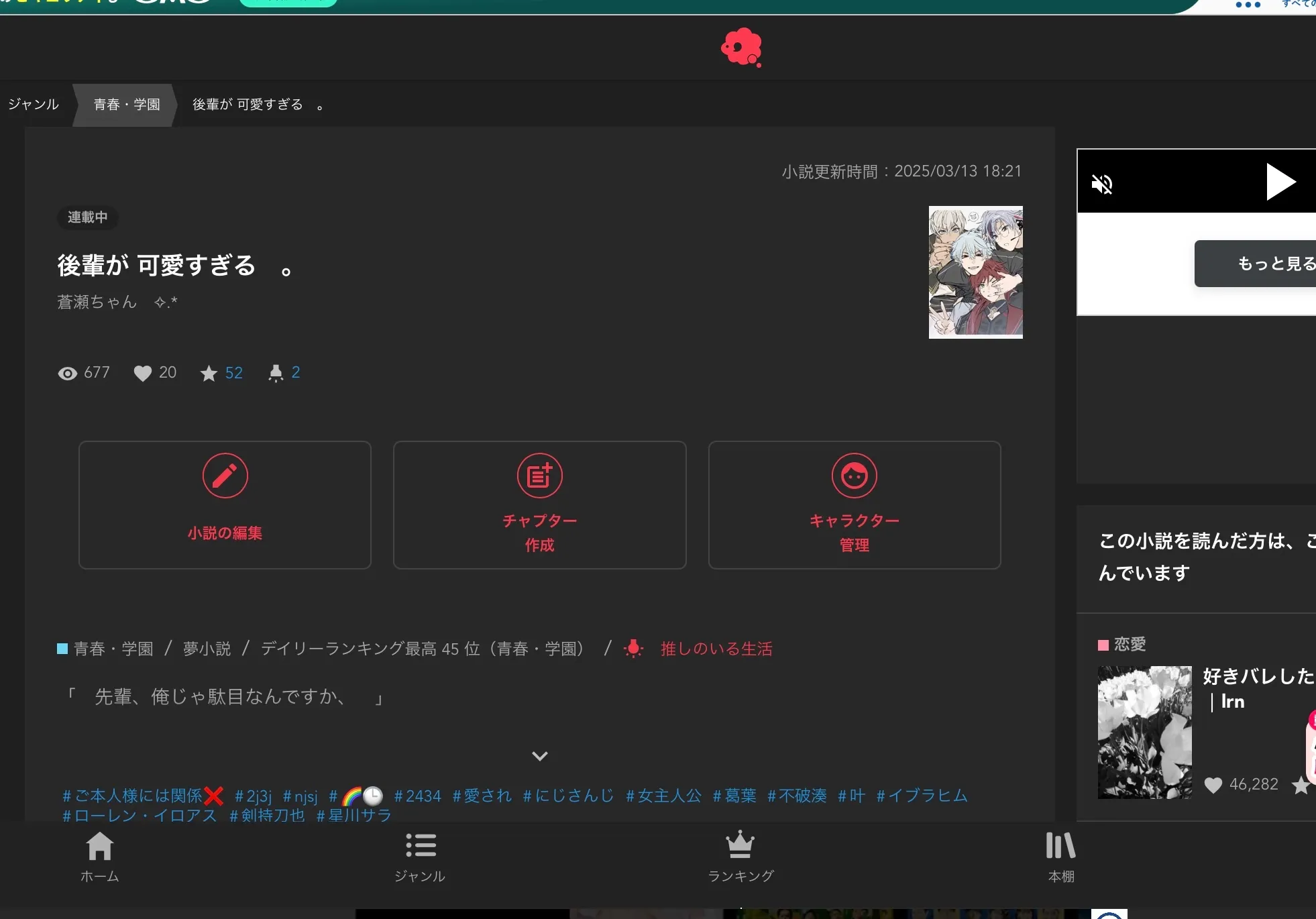Screen dimensions: 1316x919
Task: Unmute the video ad sound
Action: point(1102,184)
